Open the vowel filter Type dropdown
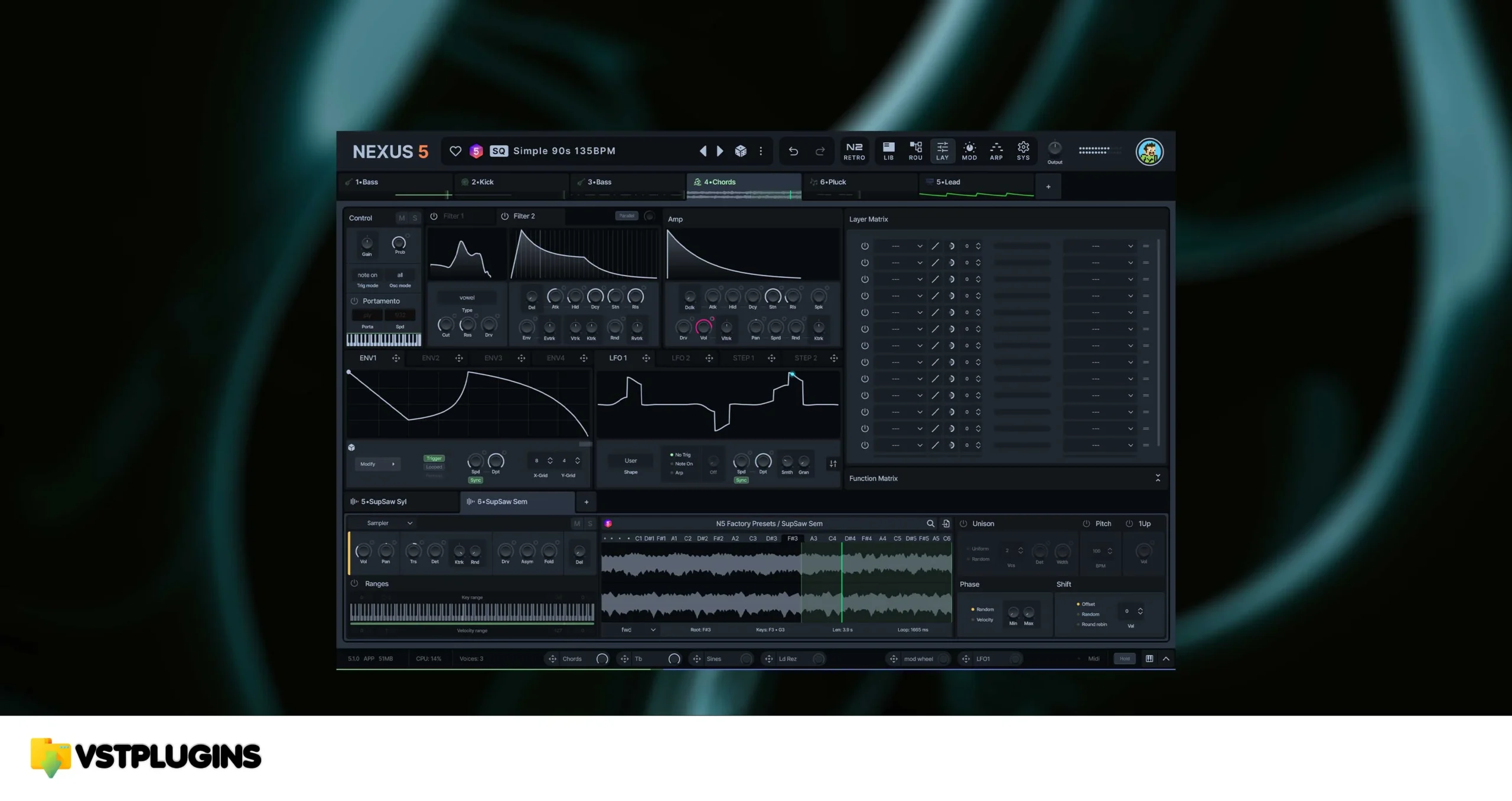The height and width of the screenshot is (801, 1512). click(x=467, y=297)
